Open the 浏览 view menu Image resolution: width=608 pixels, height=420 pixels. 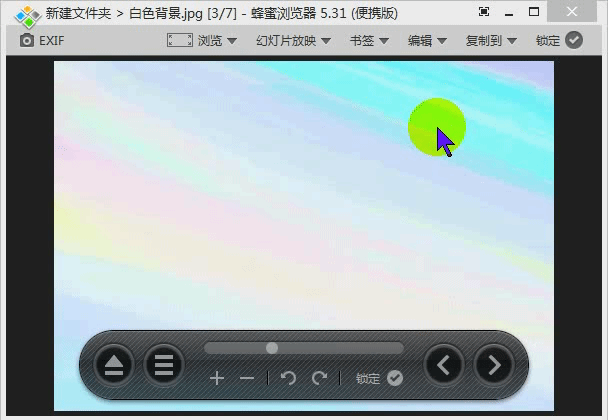(210, 40)
